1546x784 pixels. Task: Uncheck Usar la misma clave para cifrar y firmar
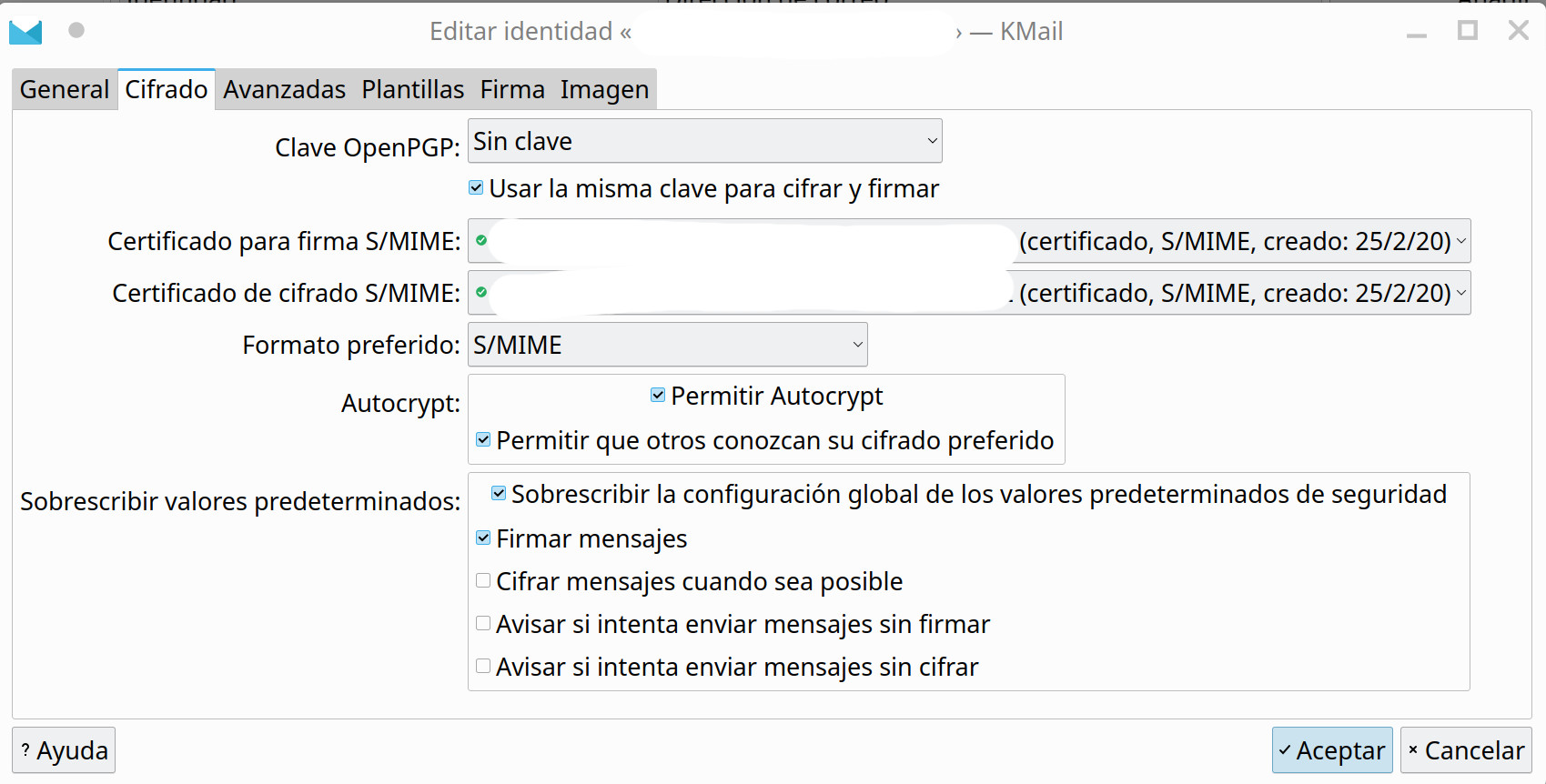point(476,188)
